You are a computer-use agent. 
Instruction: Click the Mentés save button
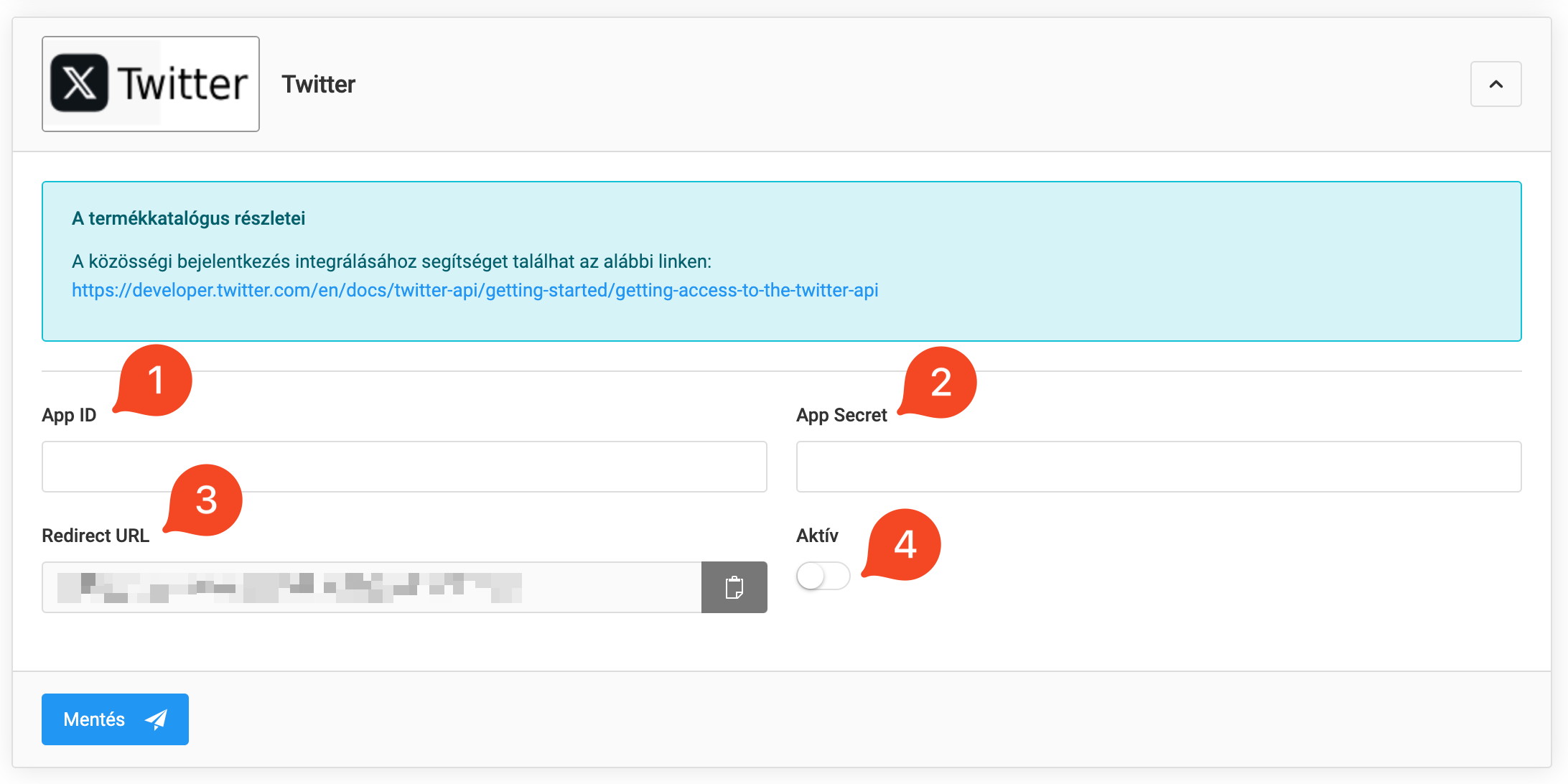(115, 719)
